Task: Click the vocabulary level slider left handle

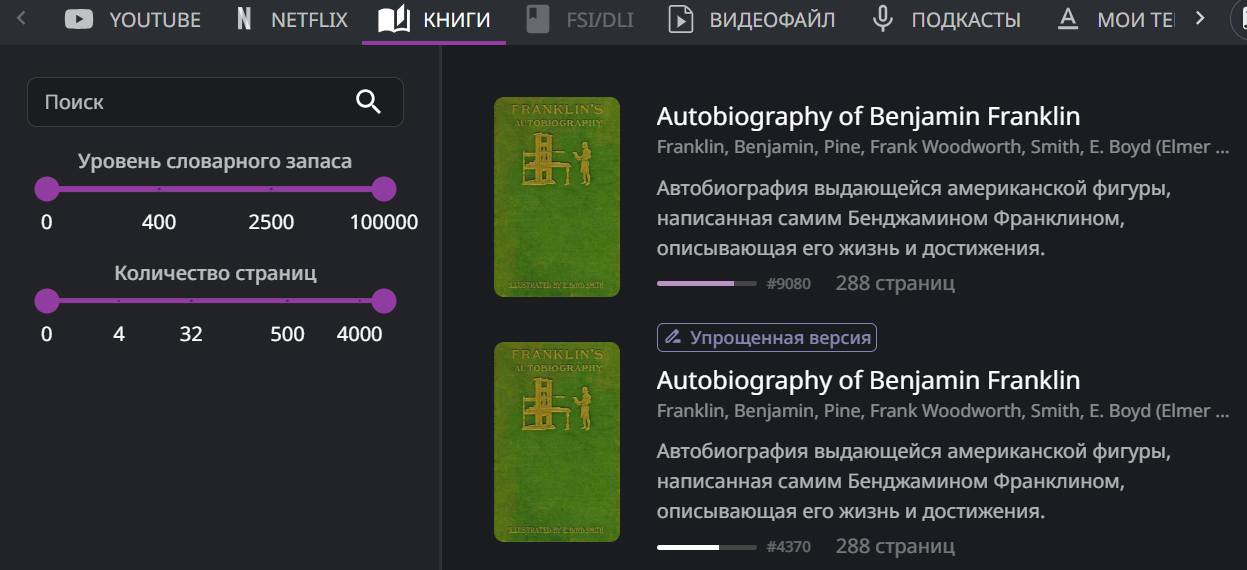Action: [x=47, y=189]
